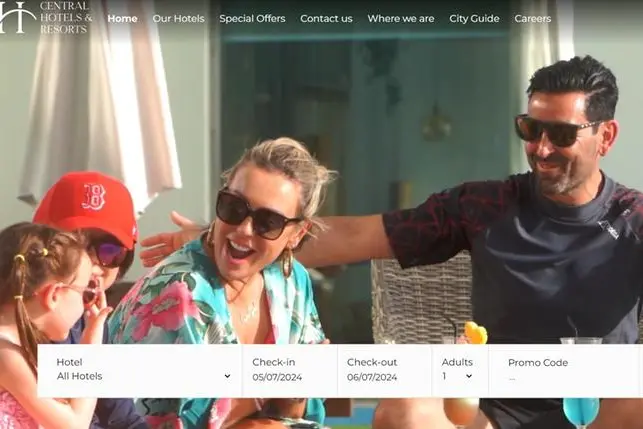
Task: Click the Check-in label
Action: point(272,362)
